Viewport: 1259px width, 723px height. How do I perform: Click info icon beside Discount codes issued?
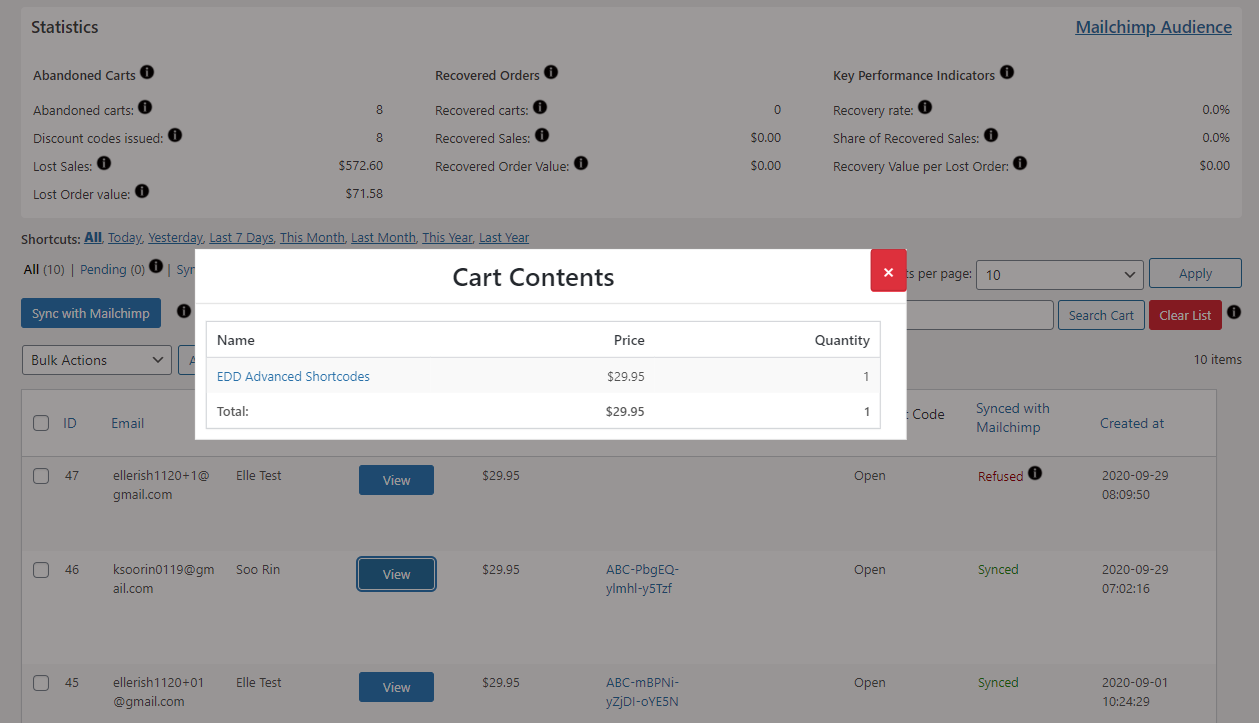(x=175, y=135)
